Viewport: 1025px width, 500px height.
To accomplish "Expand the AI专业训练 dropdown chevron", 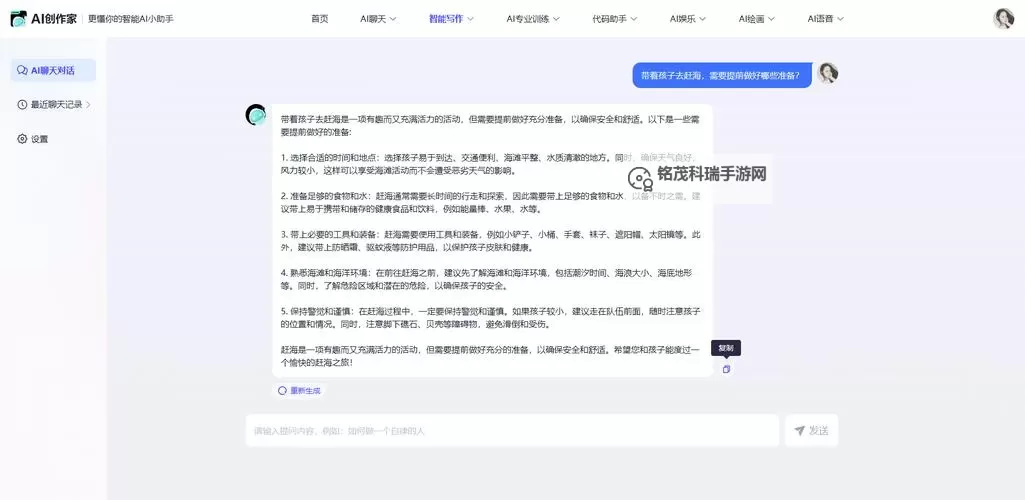I will click(556, 19).
